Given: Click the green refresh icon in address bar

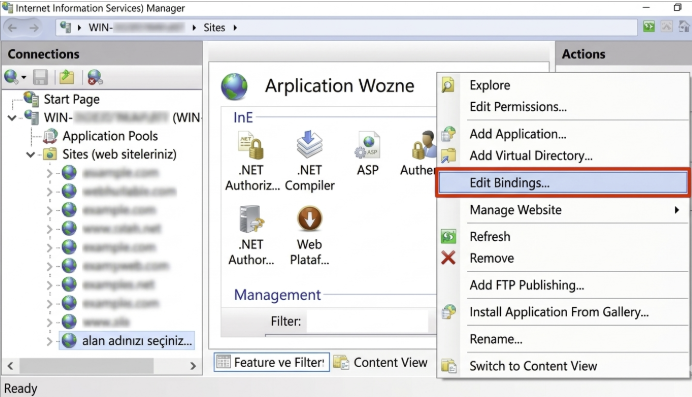Looking at the screenshot, I should point(649,26).
